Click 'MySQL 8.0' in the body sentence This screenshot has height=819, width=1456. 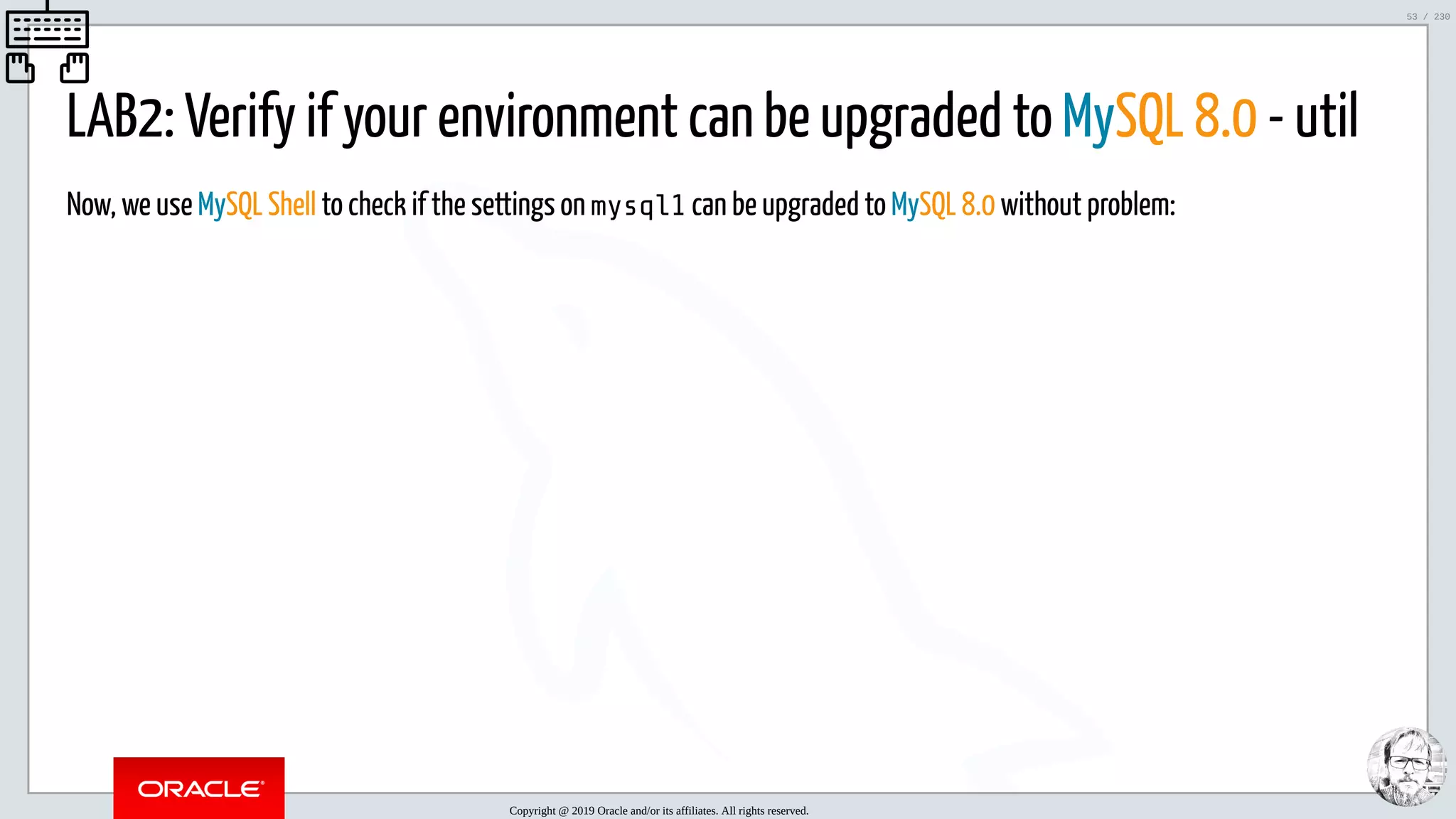point(943,205)
